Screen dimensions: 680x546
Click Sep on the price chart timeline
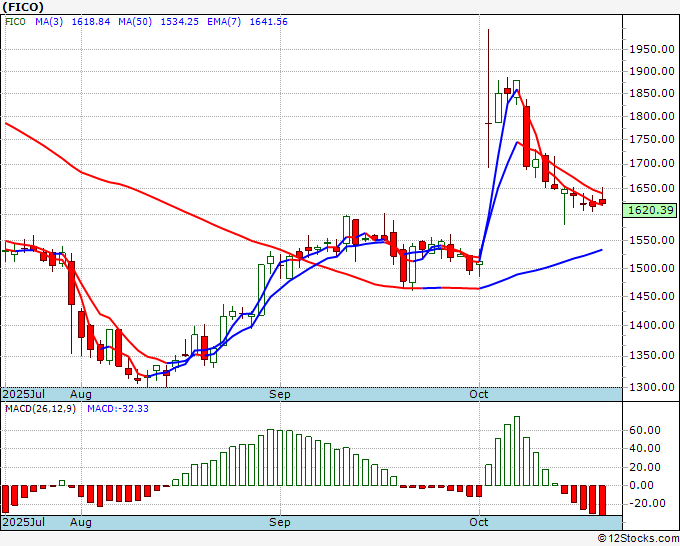280,394
